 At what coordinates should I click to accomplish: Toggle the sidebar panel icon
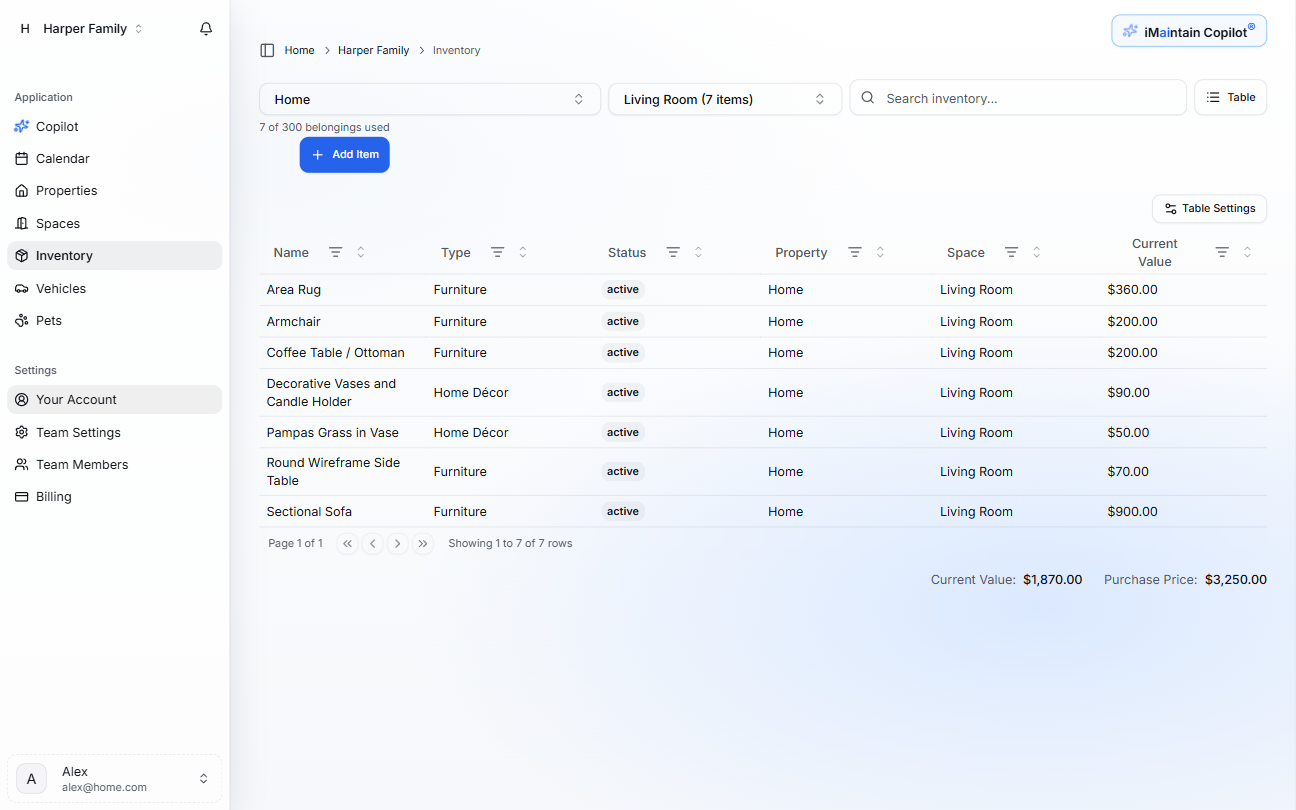click(267, 50)
